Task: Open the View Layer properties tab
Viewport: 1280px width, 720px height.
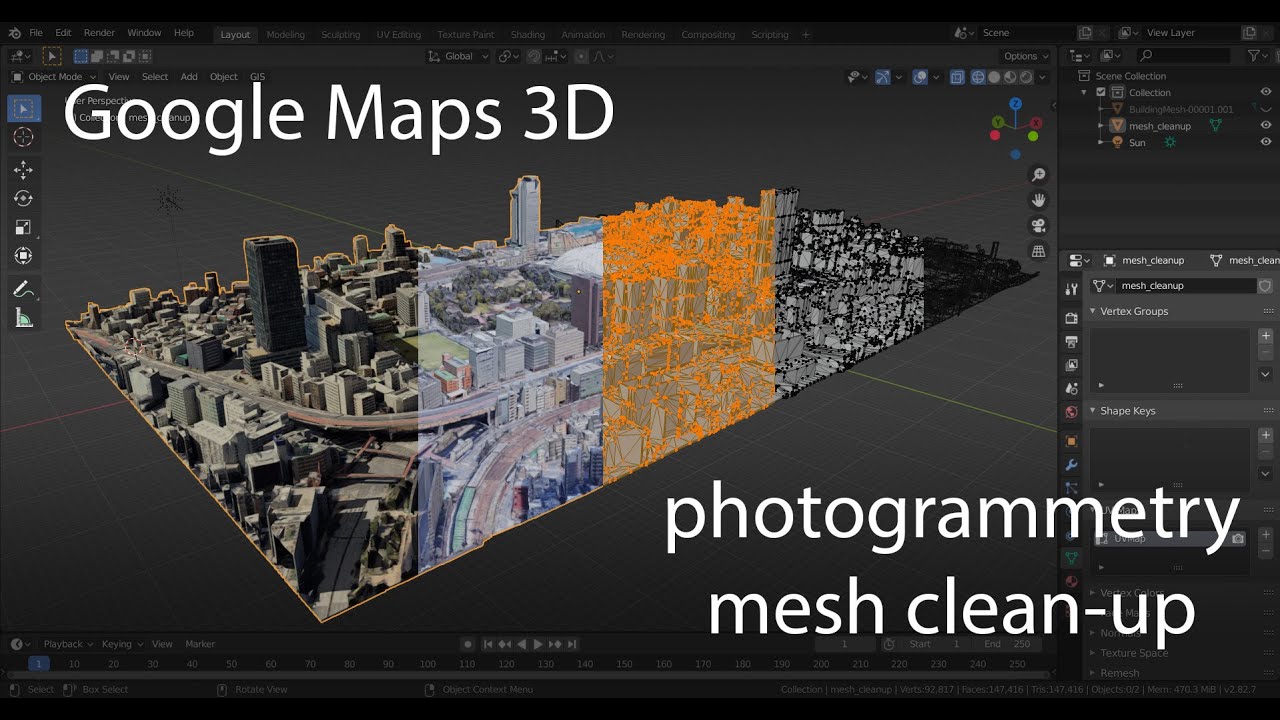Action: tap(1071, 365)
